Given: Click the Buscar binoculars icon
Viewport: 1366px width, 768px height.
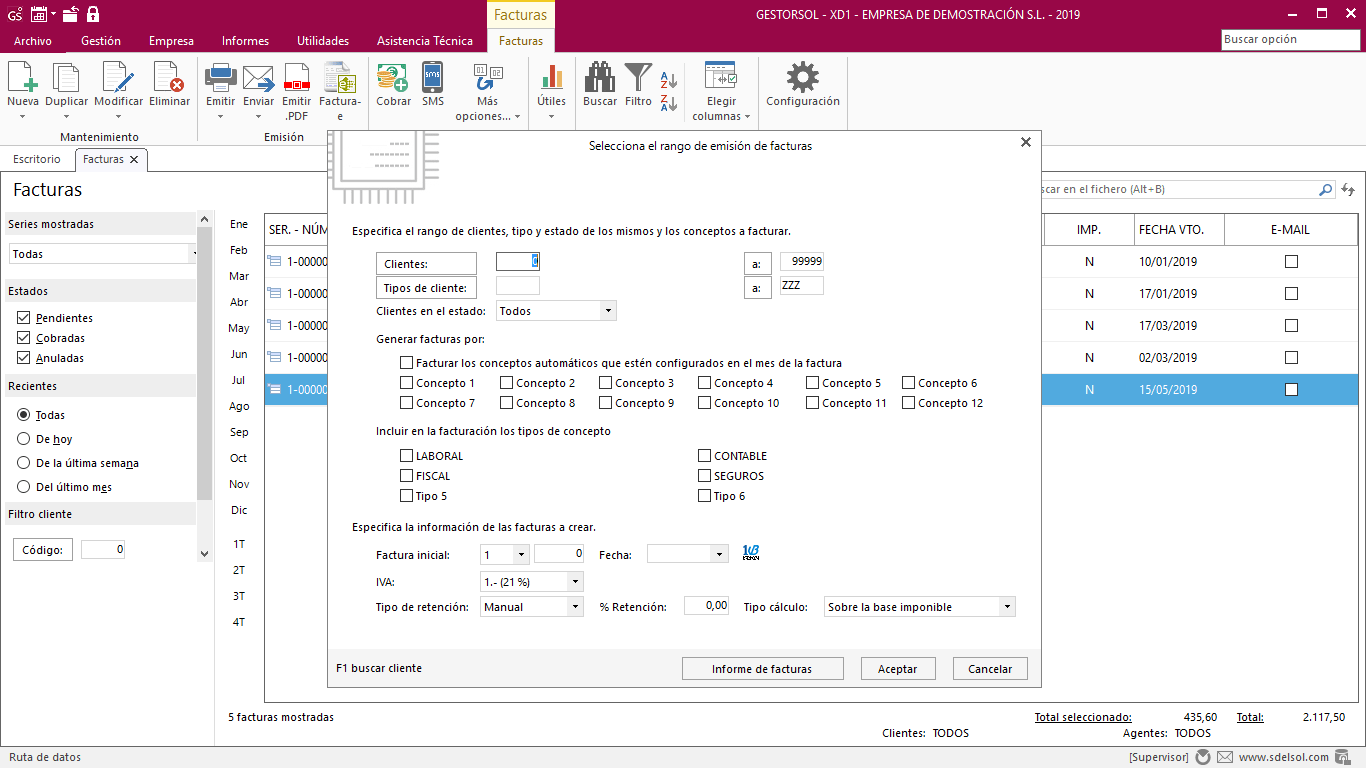Looking at the screenshot, I should tap(600, 78).
